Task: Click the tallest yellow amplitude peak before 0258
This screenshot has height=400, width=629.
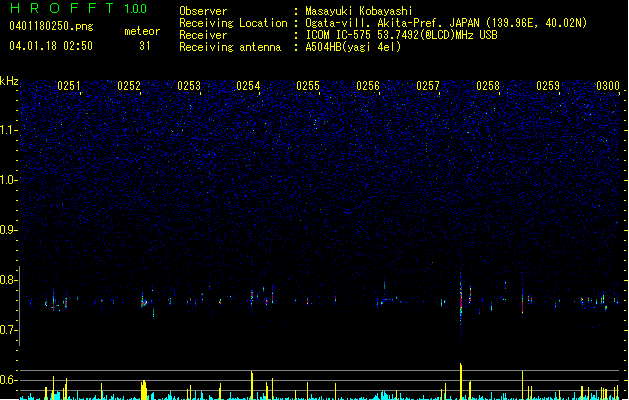Action: (461, 381)
